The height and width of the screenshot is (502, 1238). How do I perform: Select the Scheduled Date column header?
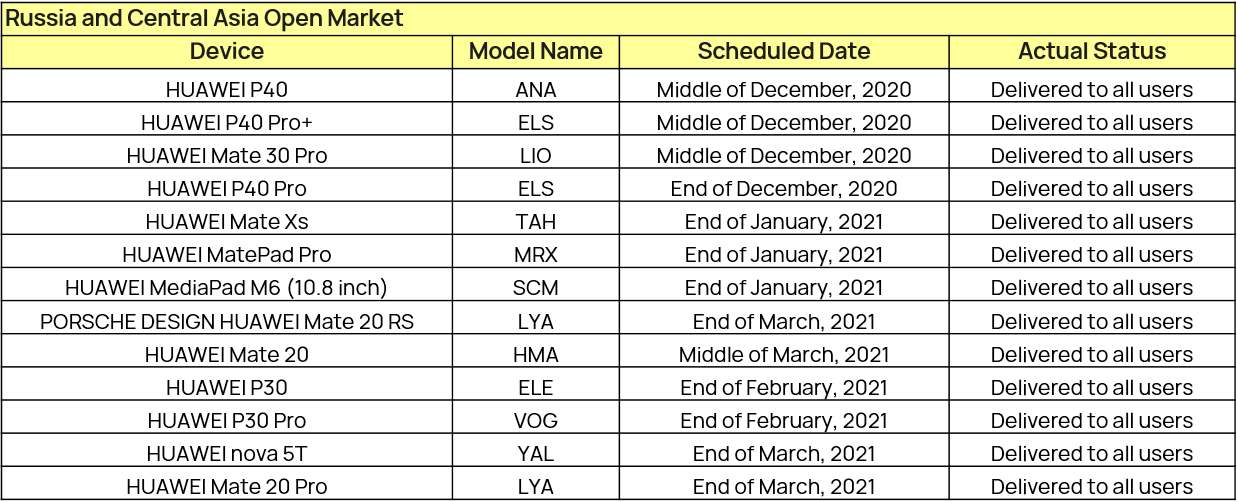tap(784, 52)
